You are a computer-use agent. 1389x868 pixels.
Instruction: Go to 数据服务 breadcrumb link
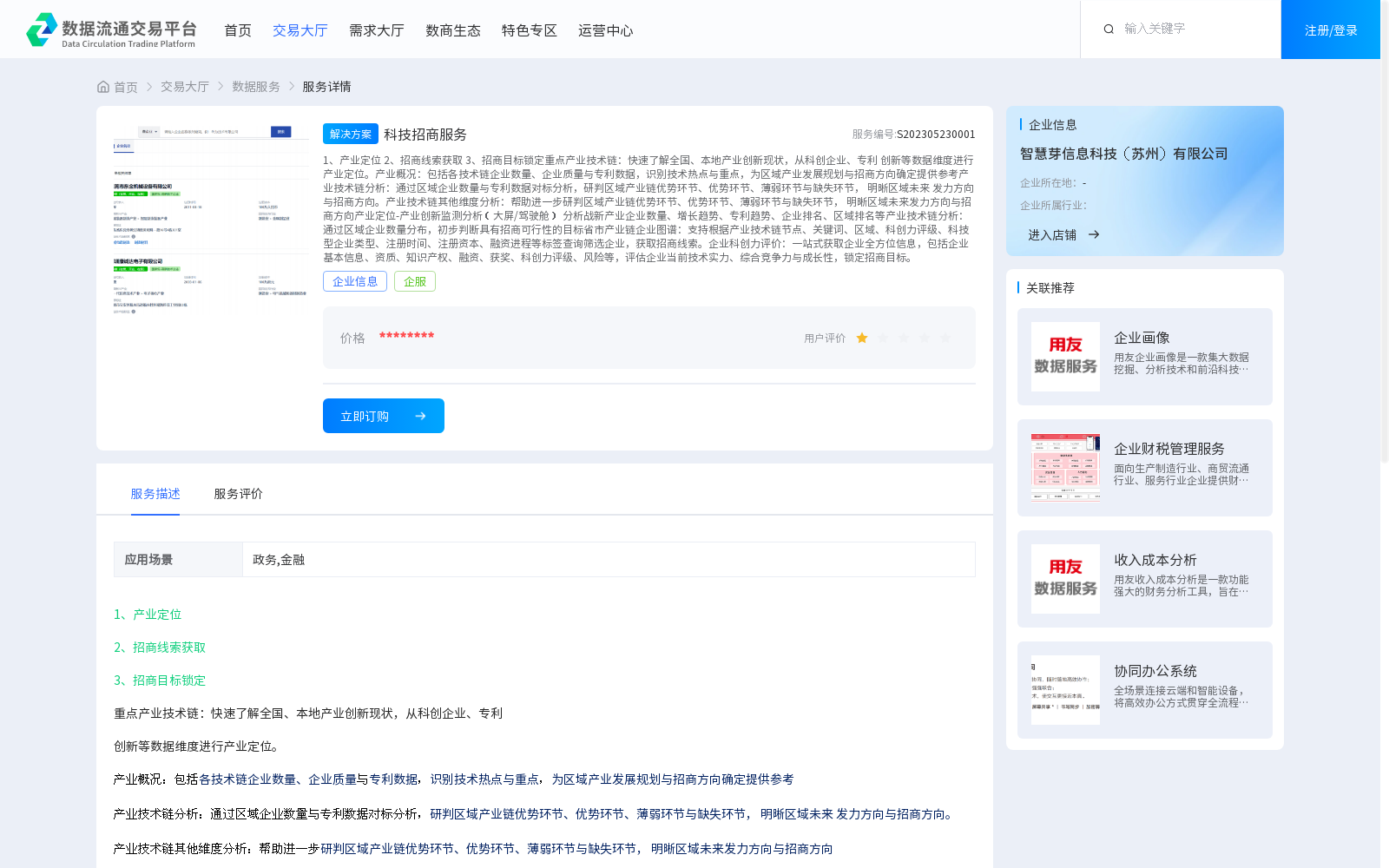(x=256, y=87)
